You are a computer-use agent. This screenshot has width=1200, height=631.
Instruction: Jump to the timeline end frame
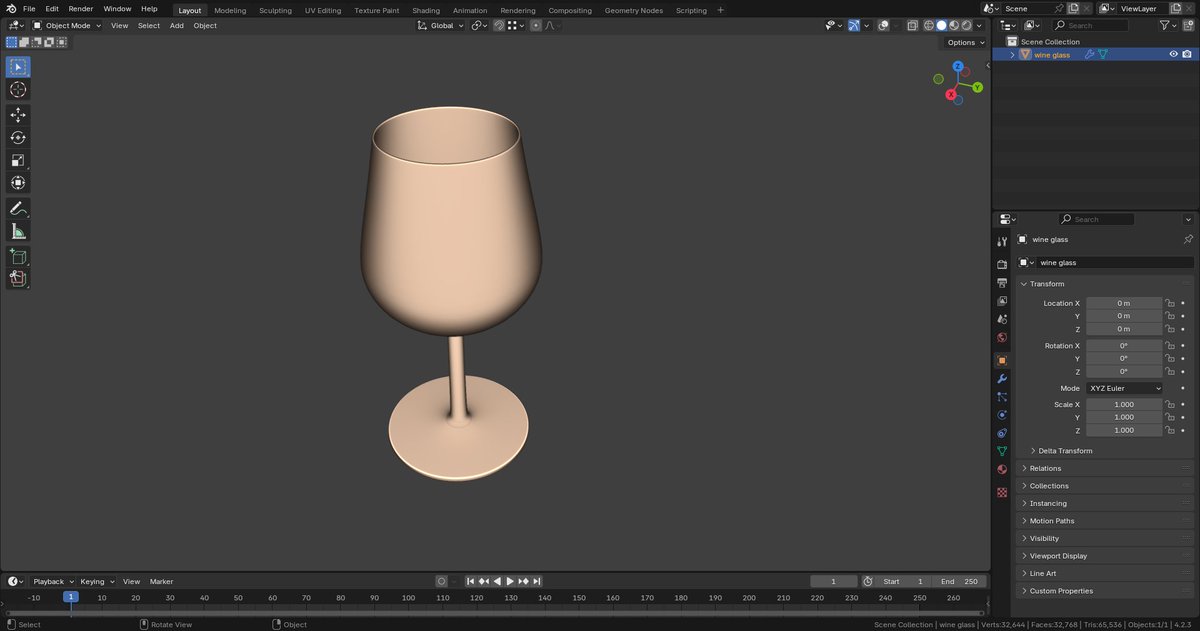pos(537,581)
